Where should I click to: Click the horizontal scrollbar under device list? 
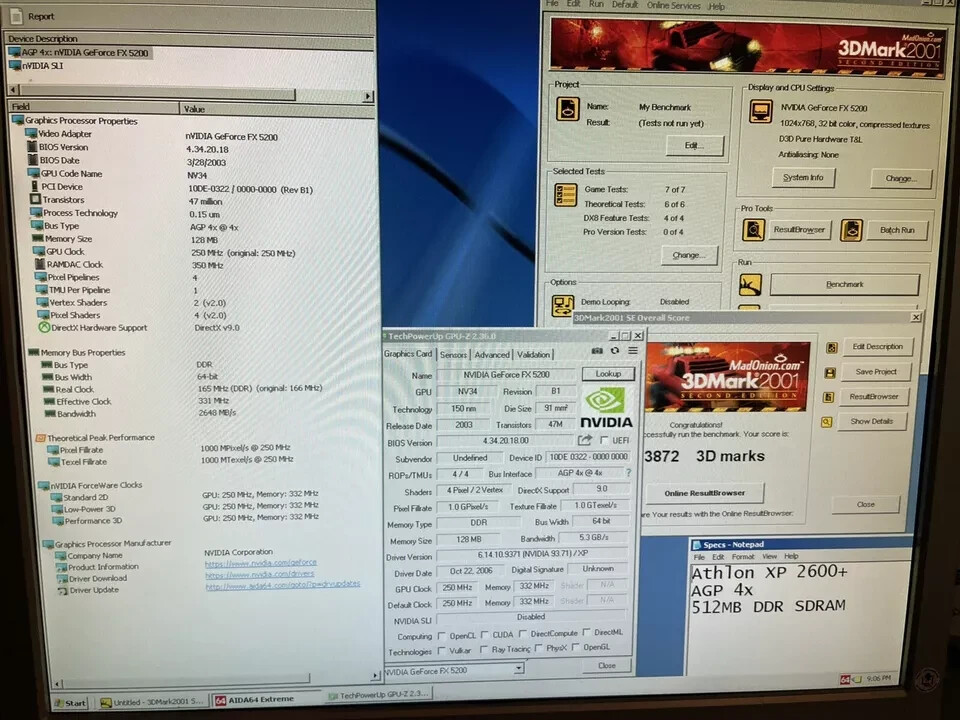[158, 94]
